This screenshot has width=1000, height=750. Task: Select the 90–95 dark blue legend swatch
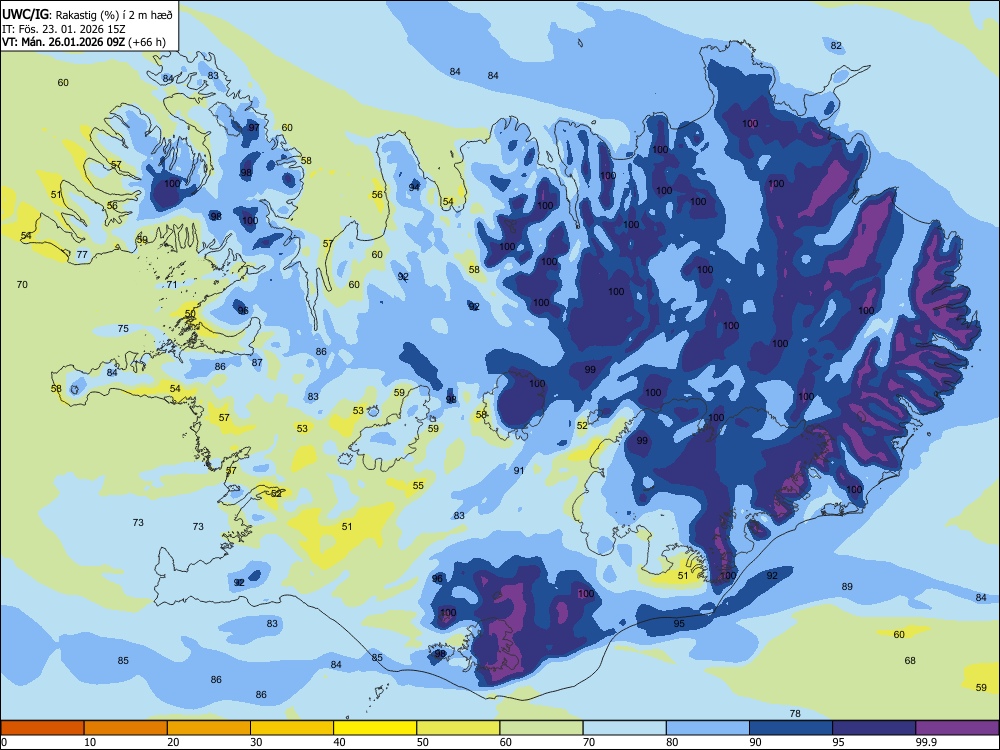[791, 728]
